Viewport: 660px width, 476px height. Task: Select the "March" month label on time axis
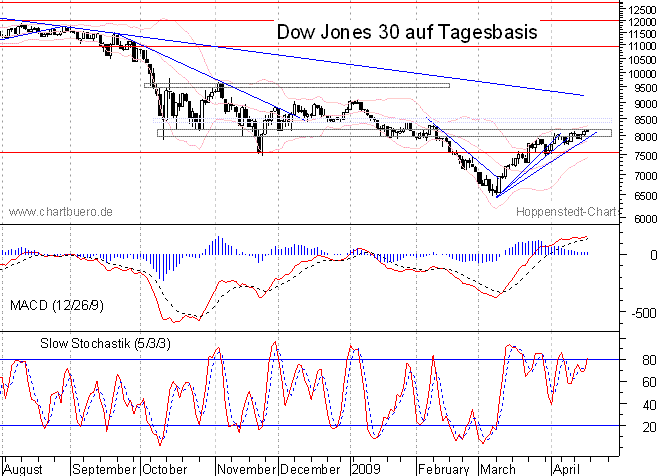(x=498, y=469)
